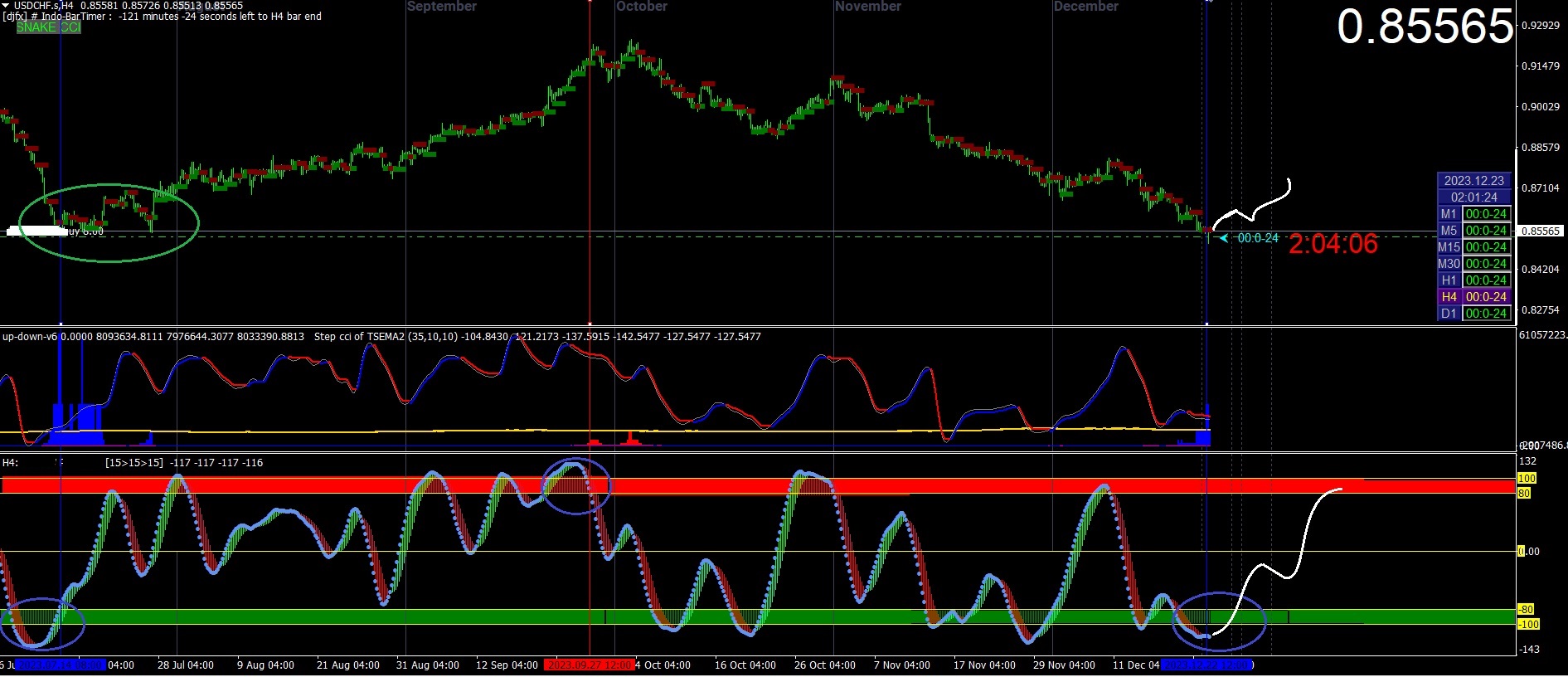Viewport: 1568px width, 677px height.
Task: Click the current price label 0.85565 on axis
Action: pos(1540,231)
